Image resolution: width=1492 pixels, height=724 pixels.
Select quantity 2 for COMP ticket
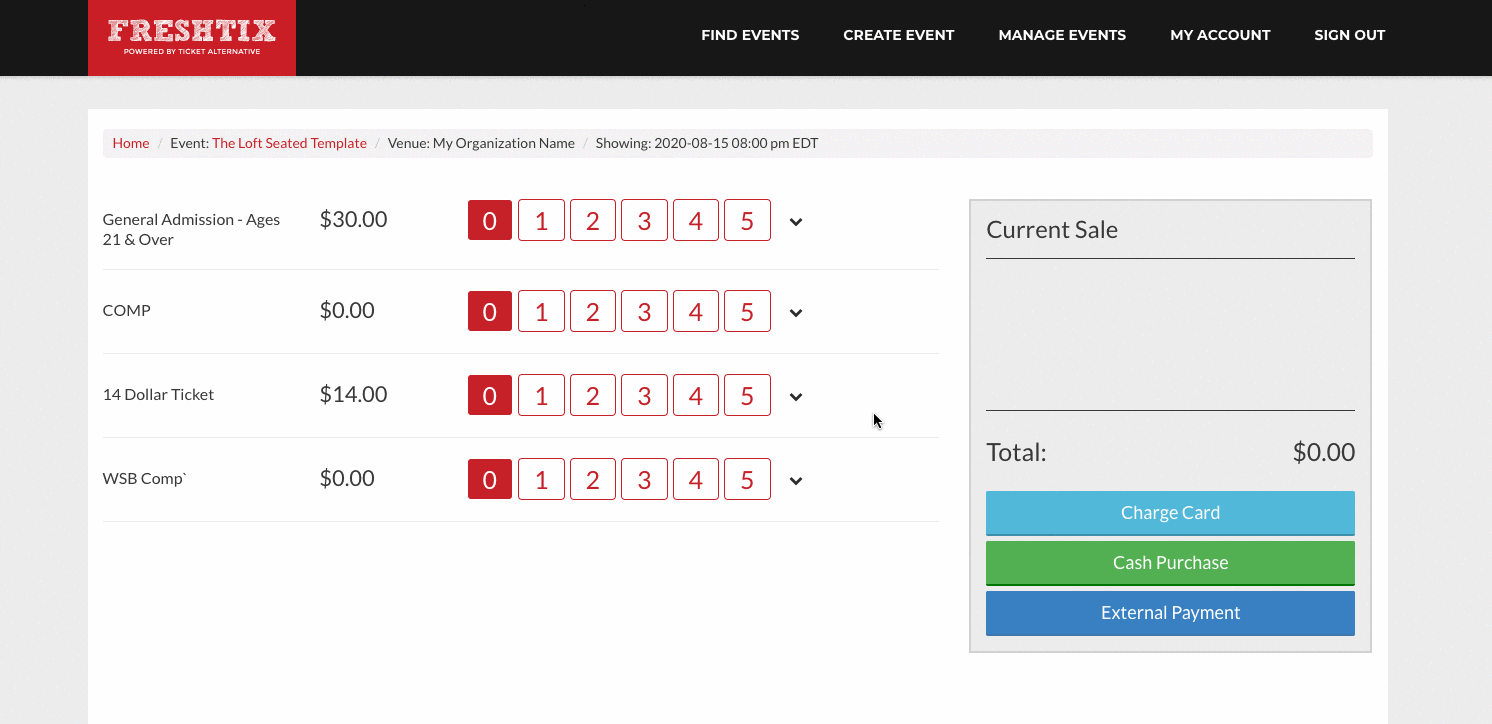593,311
